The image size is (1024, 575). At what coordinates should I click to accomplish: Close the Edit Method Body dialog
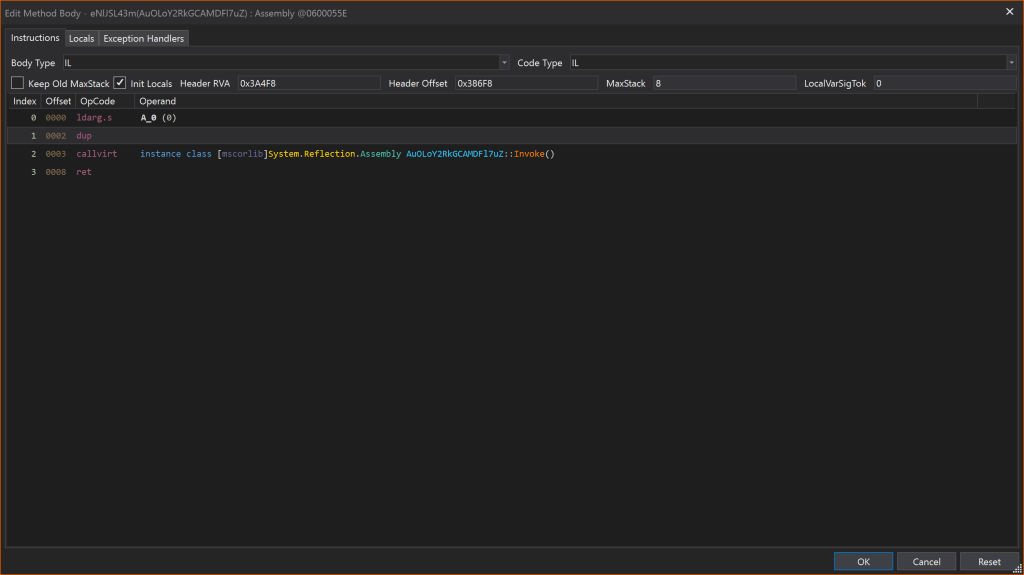pyautogui.click(x=1007, y=12)
